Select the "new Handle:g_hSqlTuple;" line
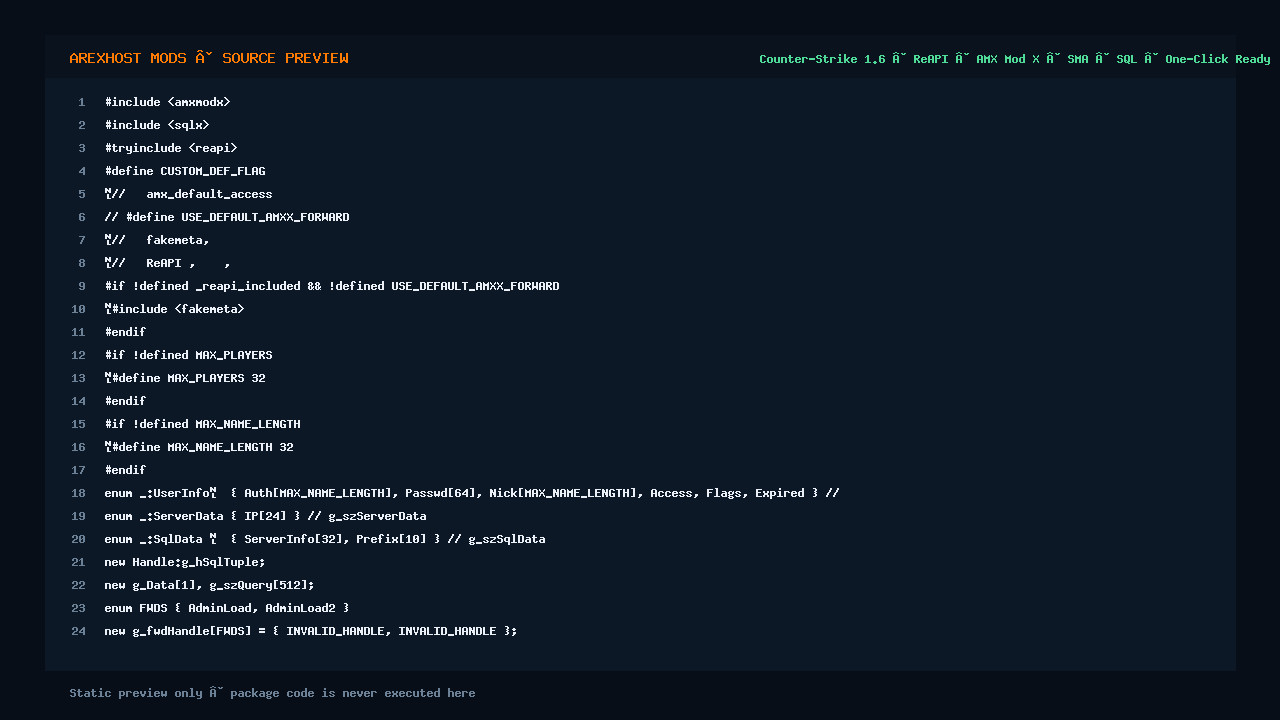Screen dimensions: 1280x720 point(185,562)
